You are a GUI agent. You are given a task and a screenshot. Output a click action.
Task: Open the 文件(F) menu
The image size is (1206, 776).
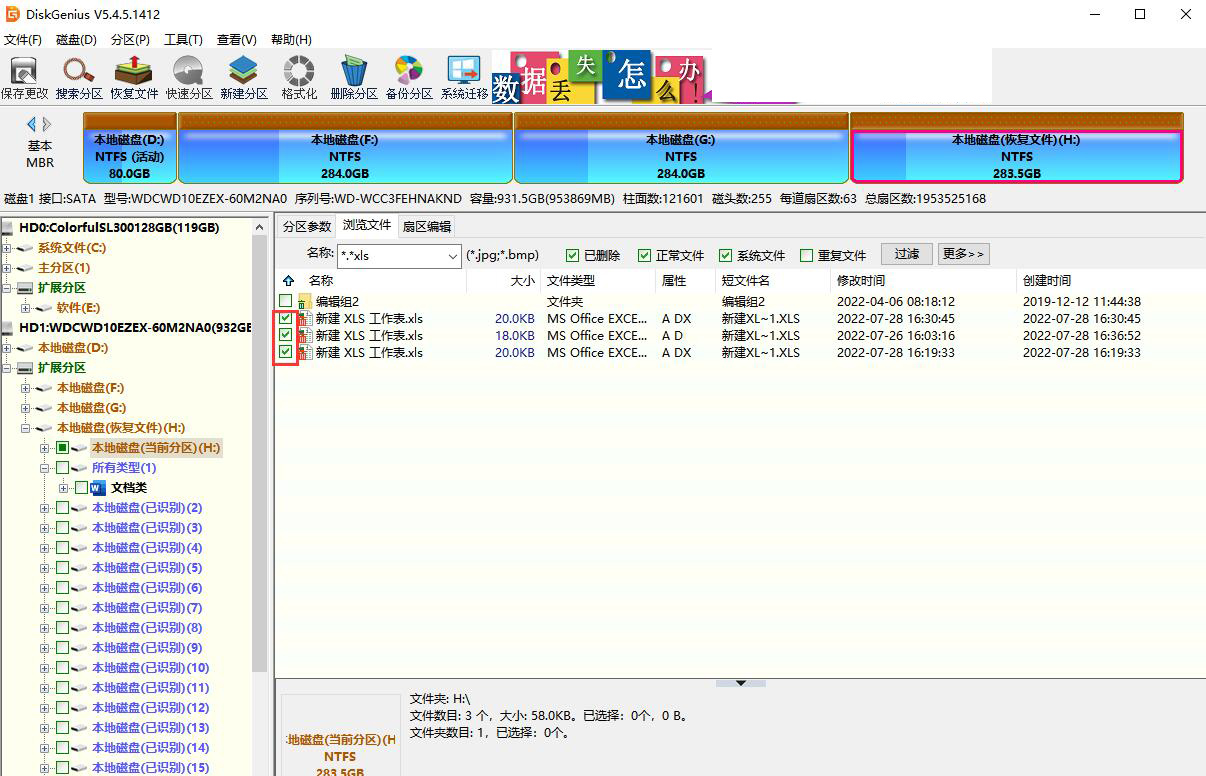coord(23,40)
